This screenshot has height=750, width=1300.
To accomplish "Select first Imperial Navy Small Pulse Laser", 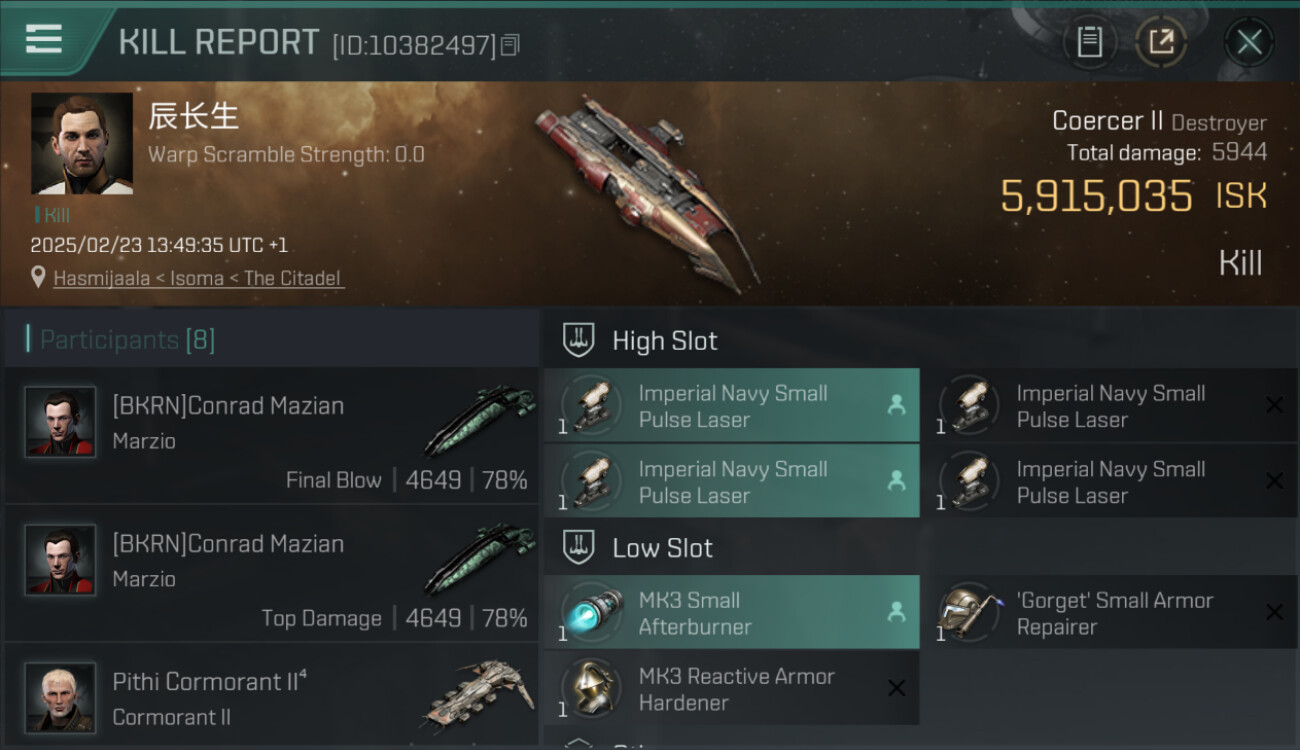I will click(731, 406).
